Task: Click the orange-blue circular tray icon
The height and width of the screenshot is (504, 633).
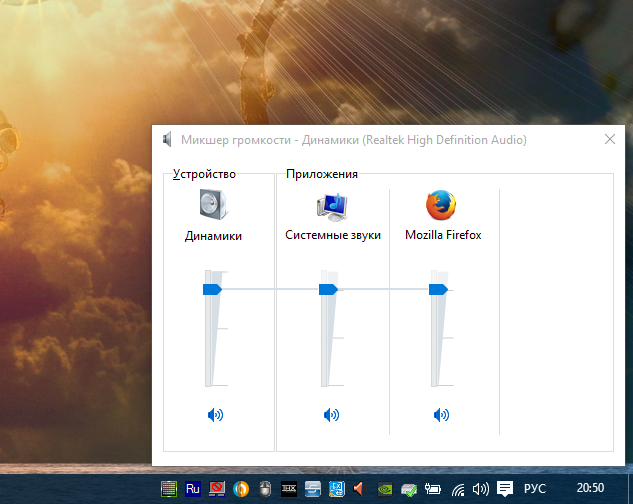Action: [x=241, y=489]
